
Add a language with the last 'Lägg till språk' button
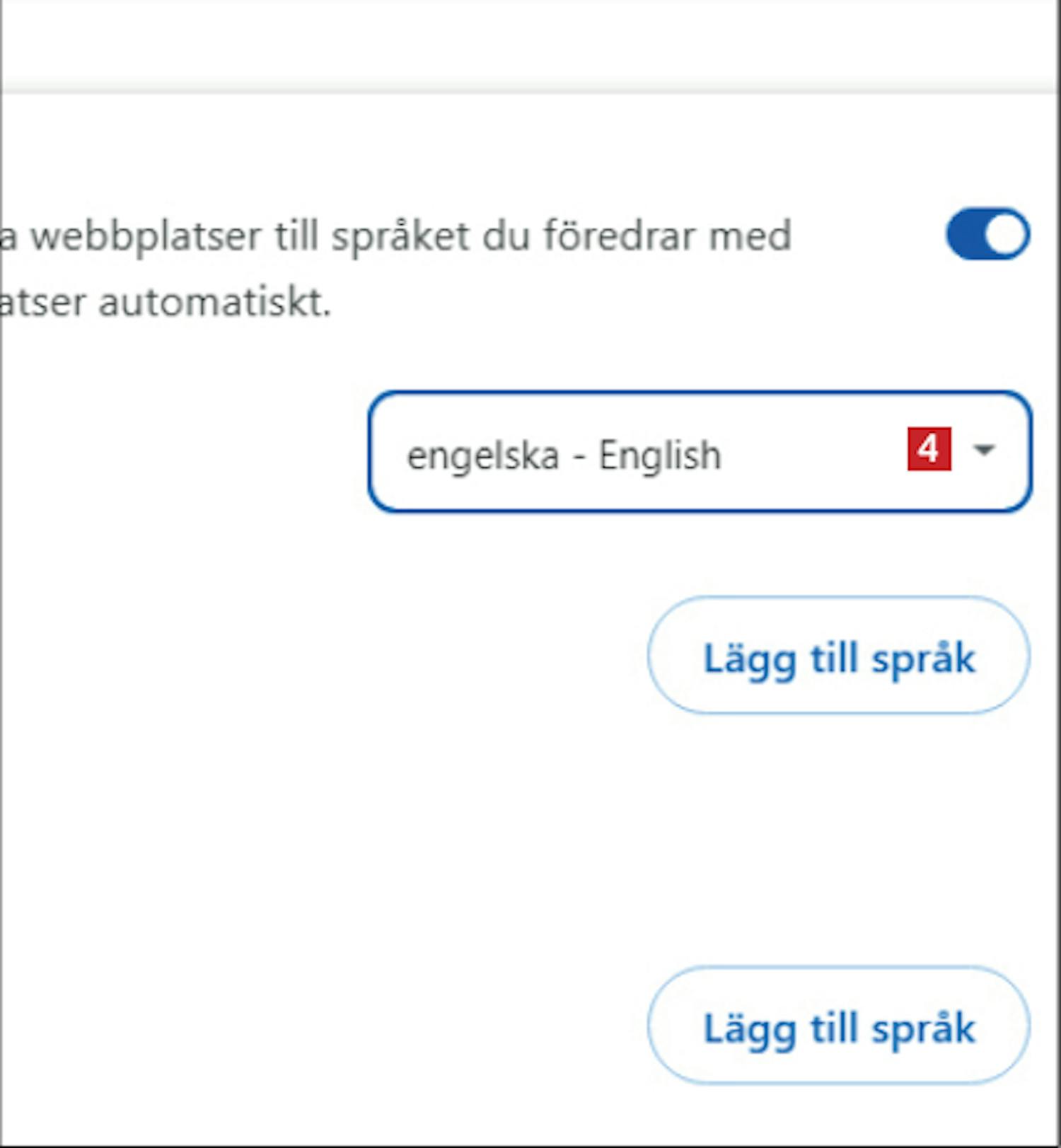click(838, 1025)
